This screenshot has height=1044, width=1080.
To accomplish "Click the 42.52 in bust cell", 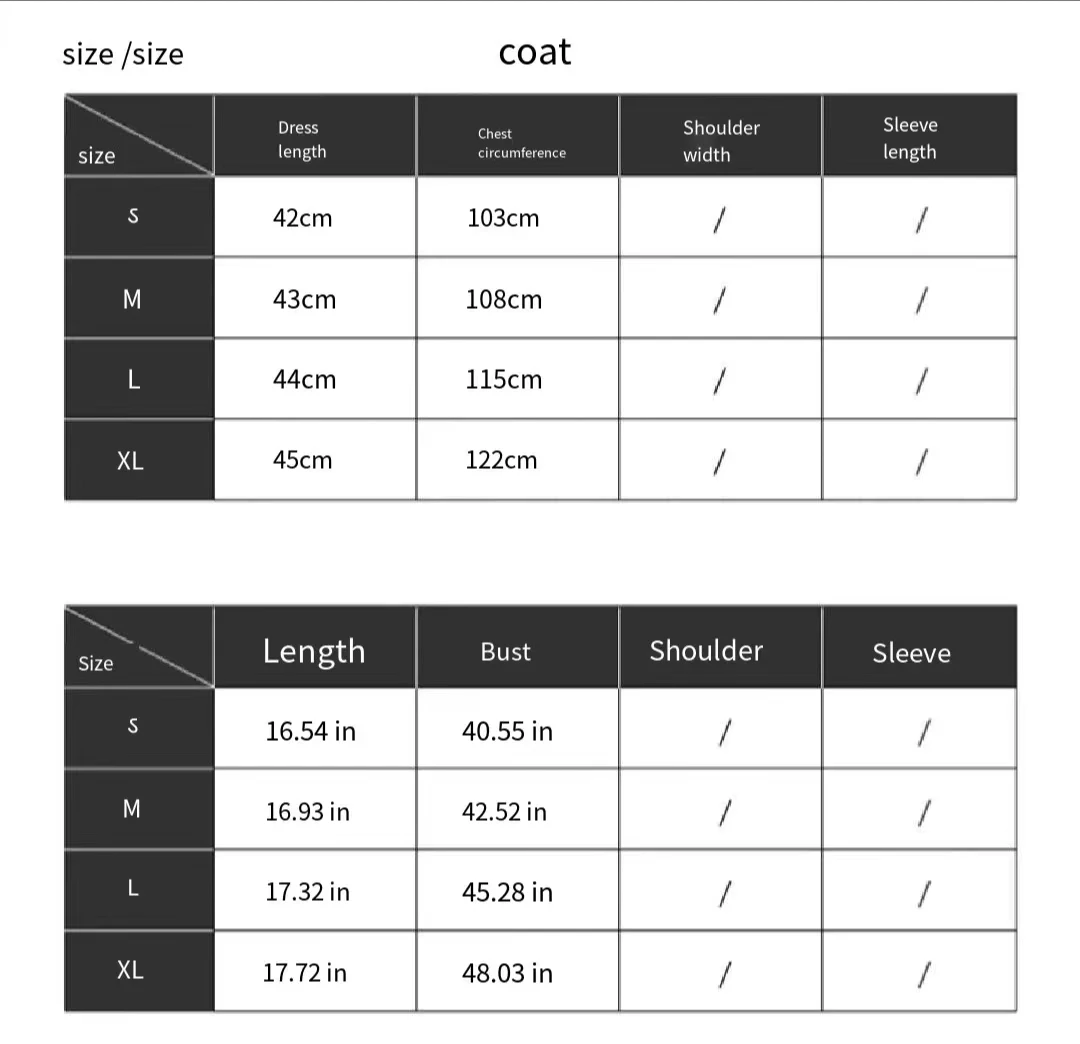I will click(x=504, y=811).
